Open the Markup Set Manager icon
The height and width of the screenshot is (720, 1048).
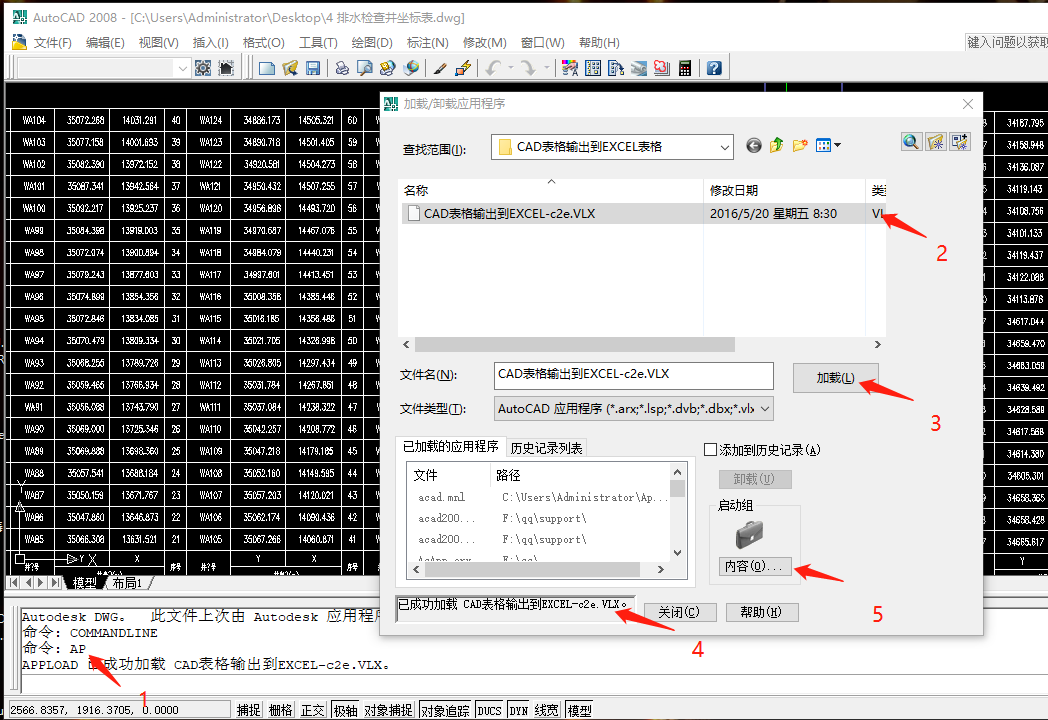[662, 68]
